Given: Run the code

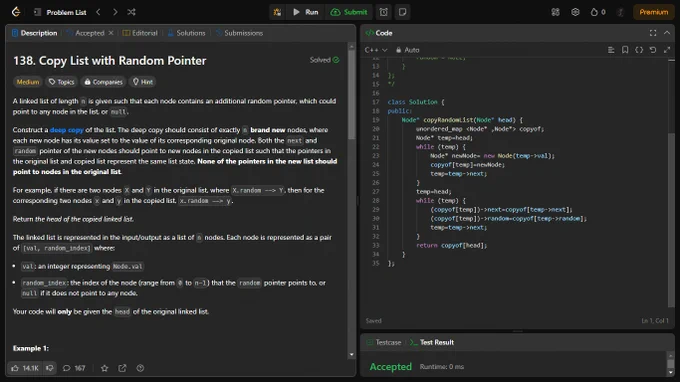Looking at the screenshot, I should (306, 12).
